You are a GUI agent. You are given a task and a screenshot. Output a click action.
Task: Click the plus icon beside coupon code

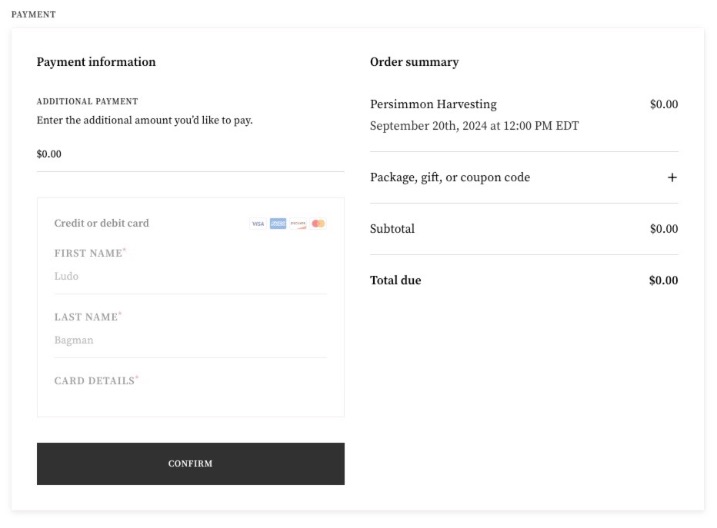click(672, 178)
